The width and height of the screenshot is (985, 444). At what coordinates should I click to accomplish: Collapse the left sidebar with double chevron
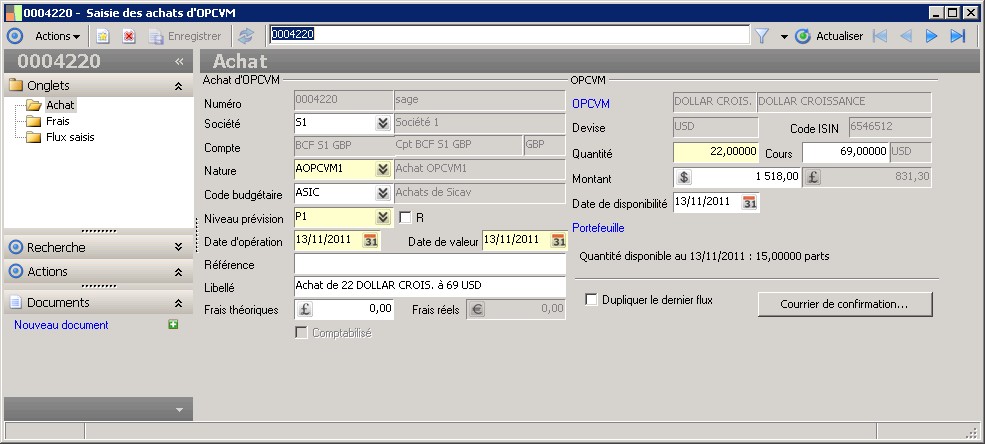click(x=179, y=61)
